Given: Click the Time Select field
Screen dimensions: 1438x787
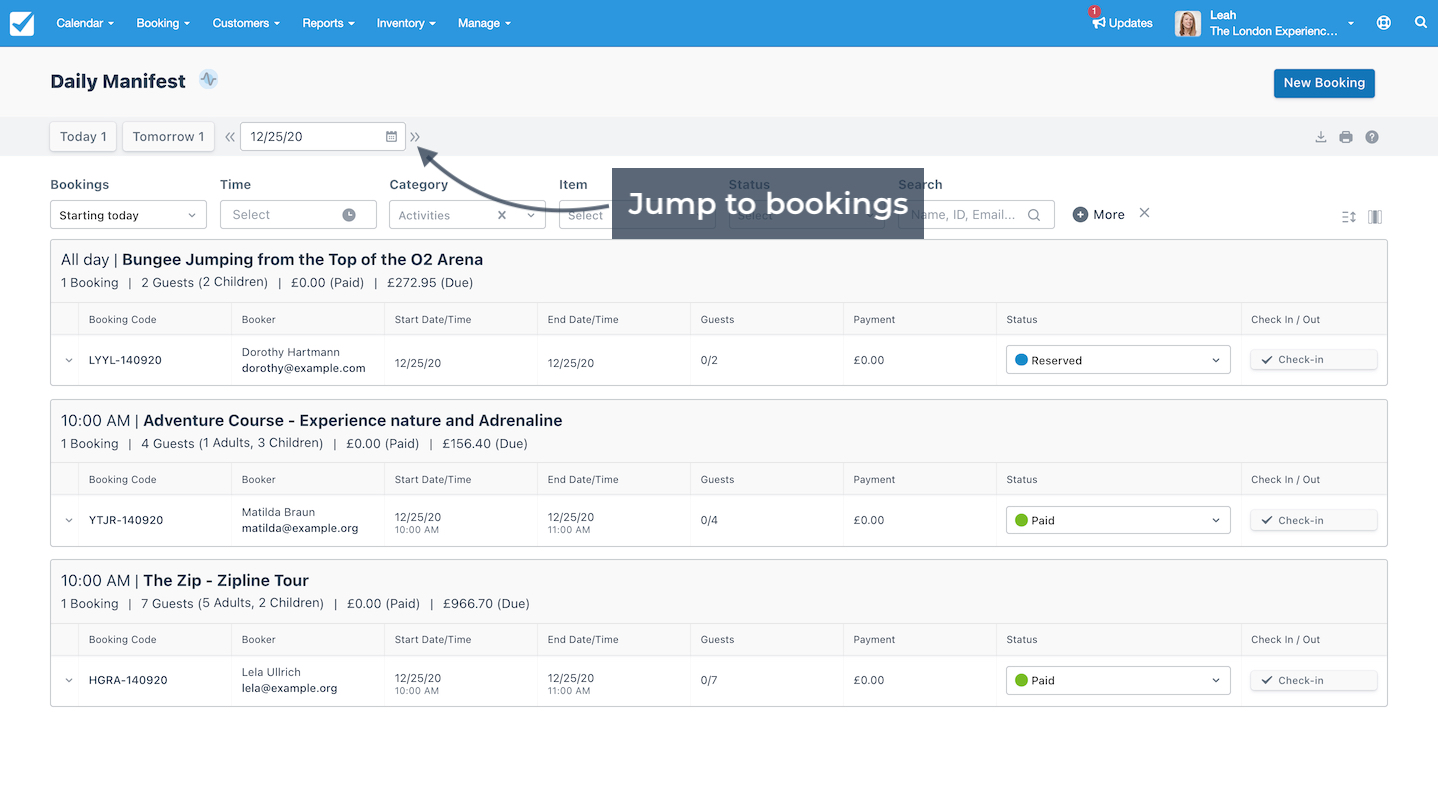Looking at the screenshot, I should pyautogui.click(x=298, y=215).
